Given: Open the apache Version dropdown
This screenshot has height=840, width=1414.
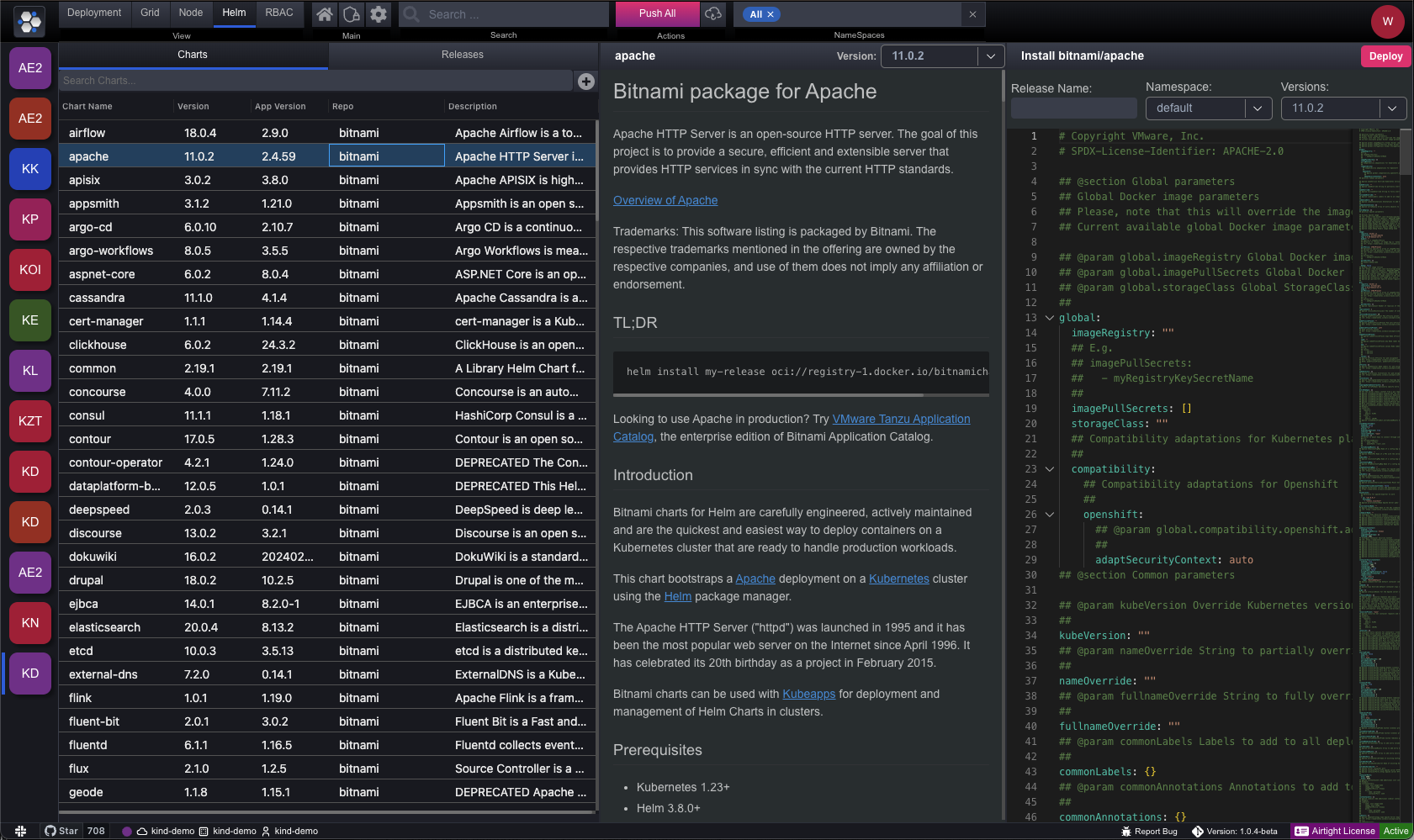Looking at the screenshot, I should 991,56.
